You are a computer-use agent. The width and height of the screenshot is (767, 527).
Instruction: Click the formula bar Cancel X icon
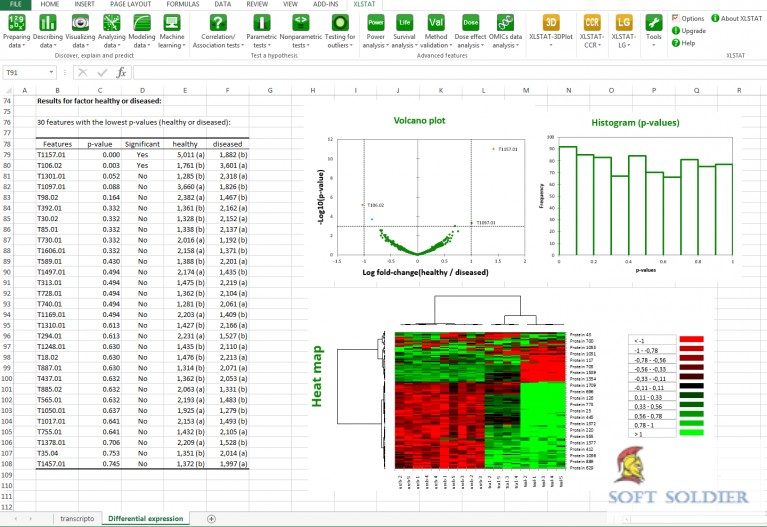[x=83, y=73]
